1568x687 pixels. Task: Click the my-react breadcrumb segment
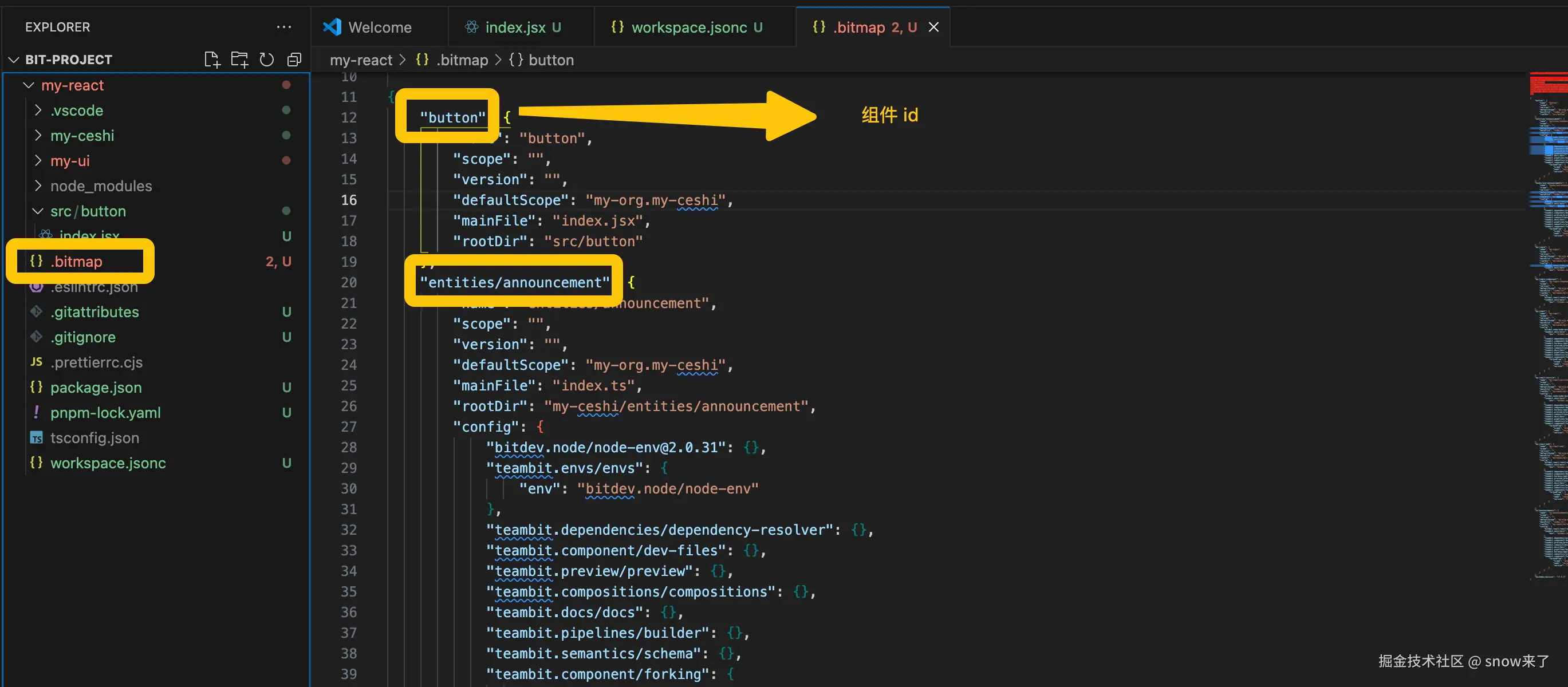click(360, 60)
